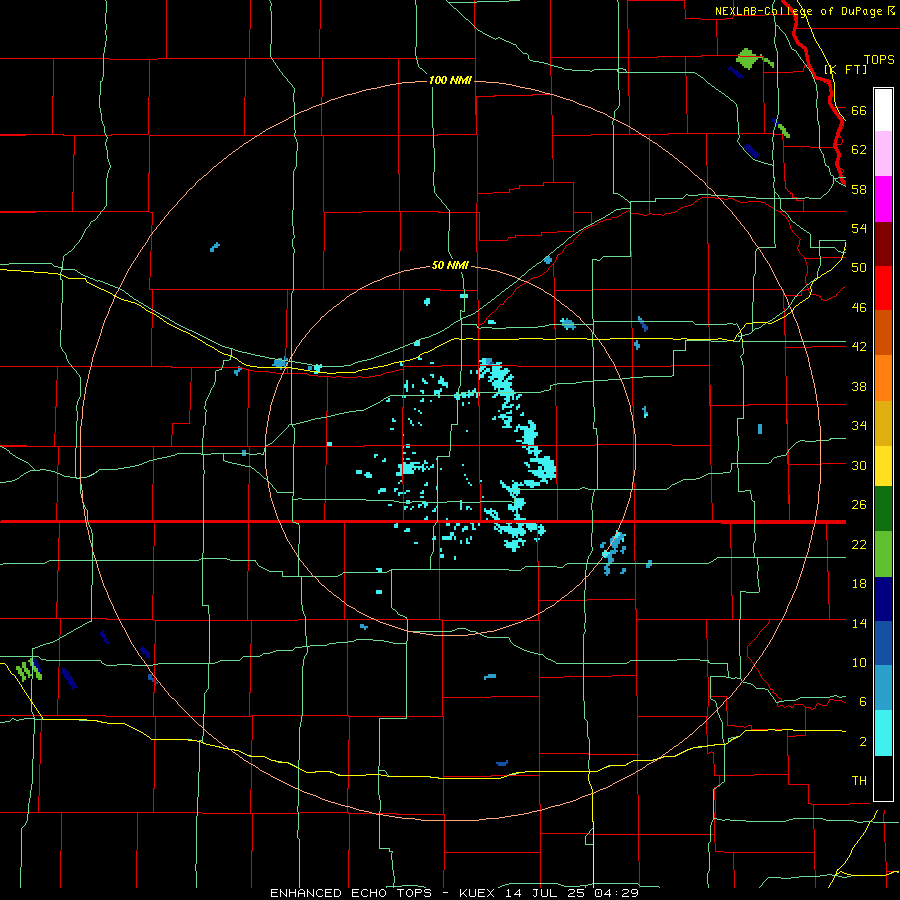Click the 50 legend value
This screenshot has width=900, height=900.
click(859, 268)
